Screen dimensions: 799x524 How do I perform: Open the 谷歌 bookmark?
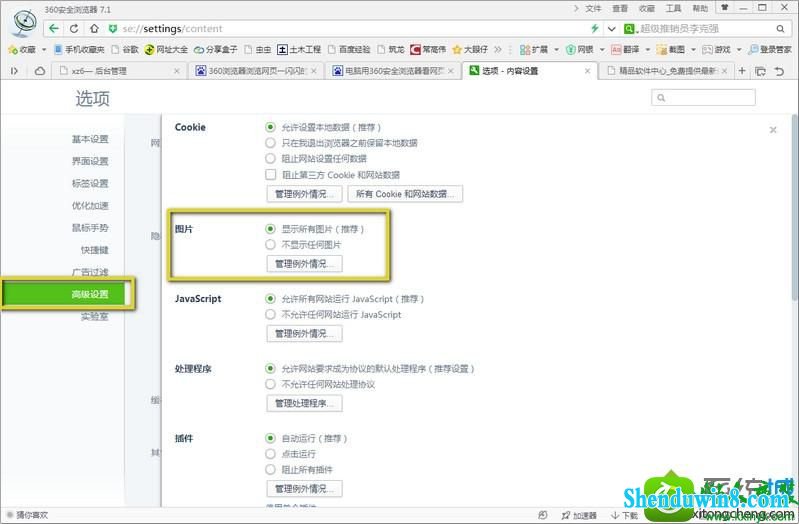coord(125,49)
